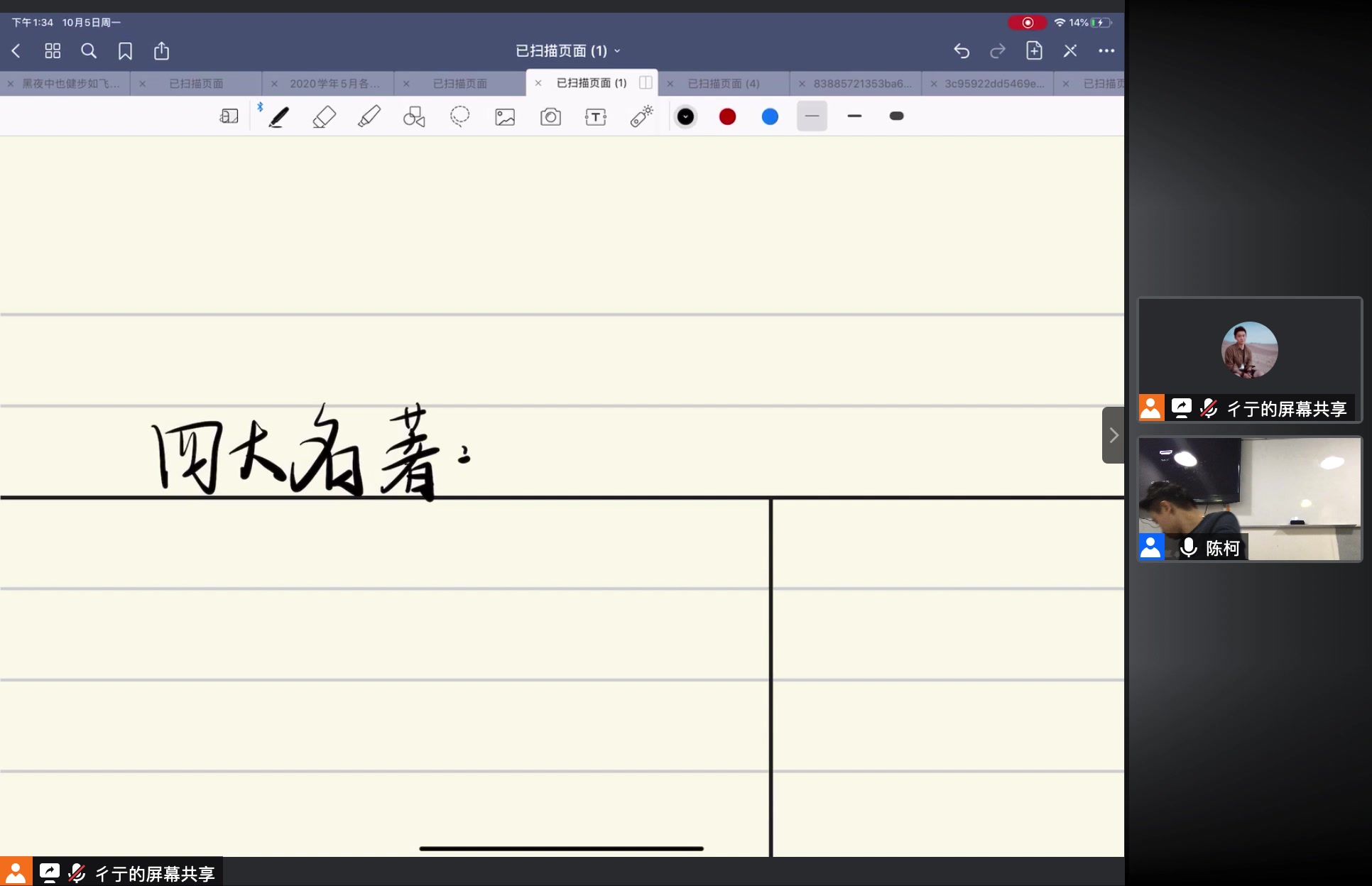The image size is (1372, 886).
Task: Close the active 已扫描页面 (1) tab
Action: [x=538, y=83]
